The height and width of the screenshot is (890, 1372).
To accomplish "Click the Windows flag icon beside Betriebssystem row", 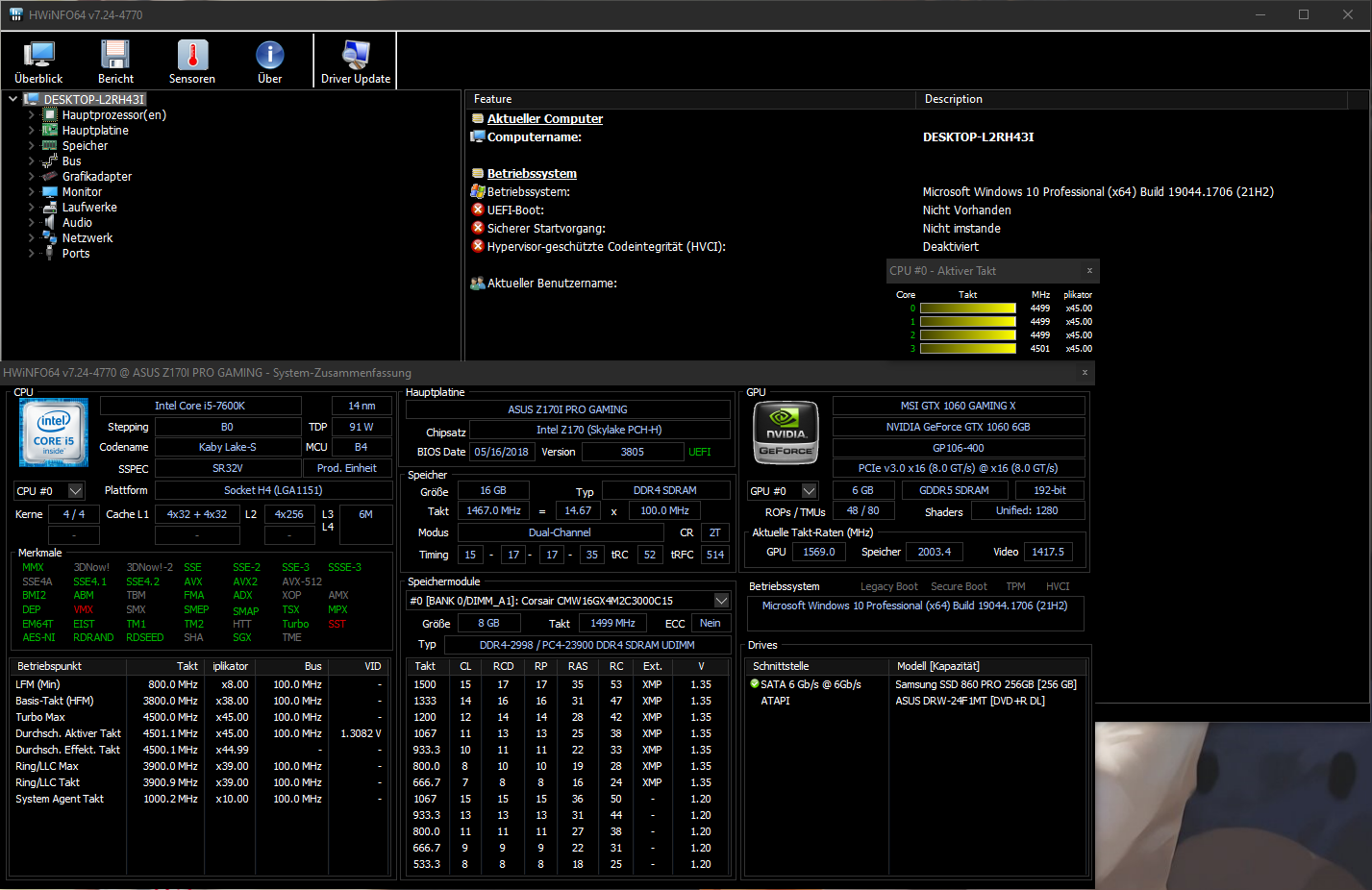I will [x=477, y=192].
